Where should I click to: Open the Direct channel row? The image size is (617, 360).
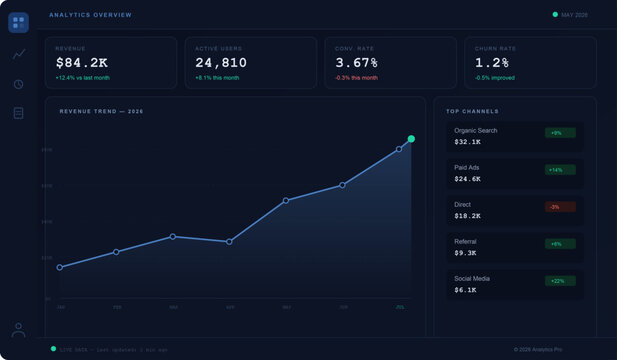coord(515,210)
